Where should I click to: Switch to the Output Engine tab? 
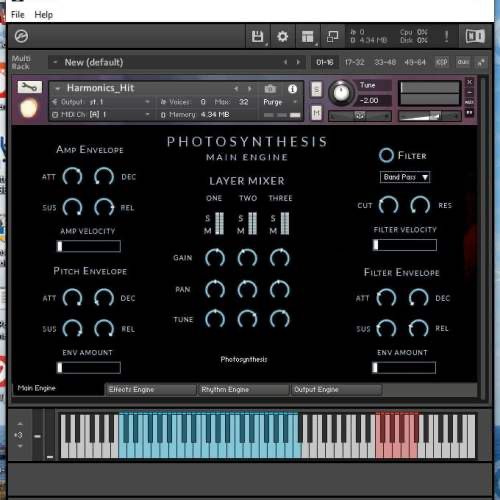337,389
